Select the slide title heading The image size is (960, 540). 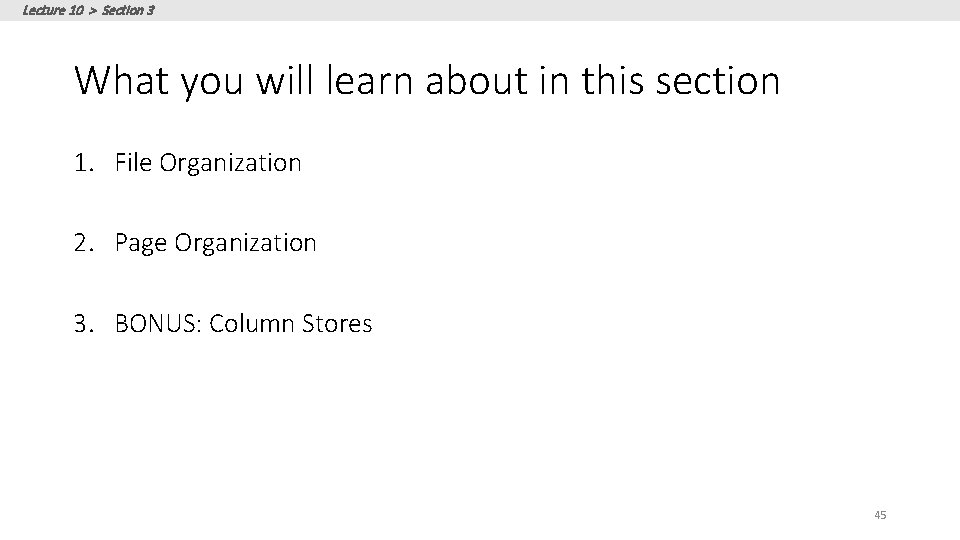click(426, 80)
